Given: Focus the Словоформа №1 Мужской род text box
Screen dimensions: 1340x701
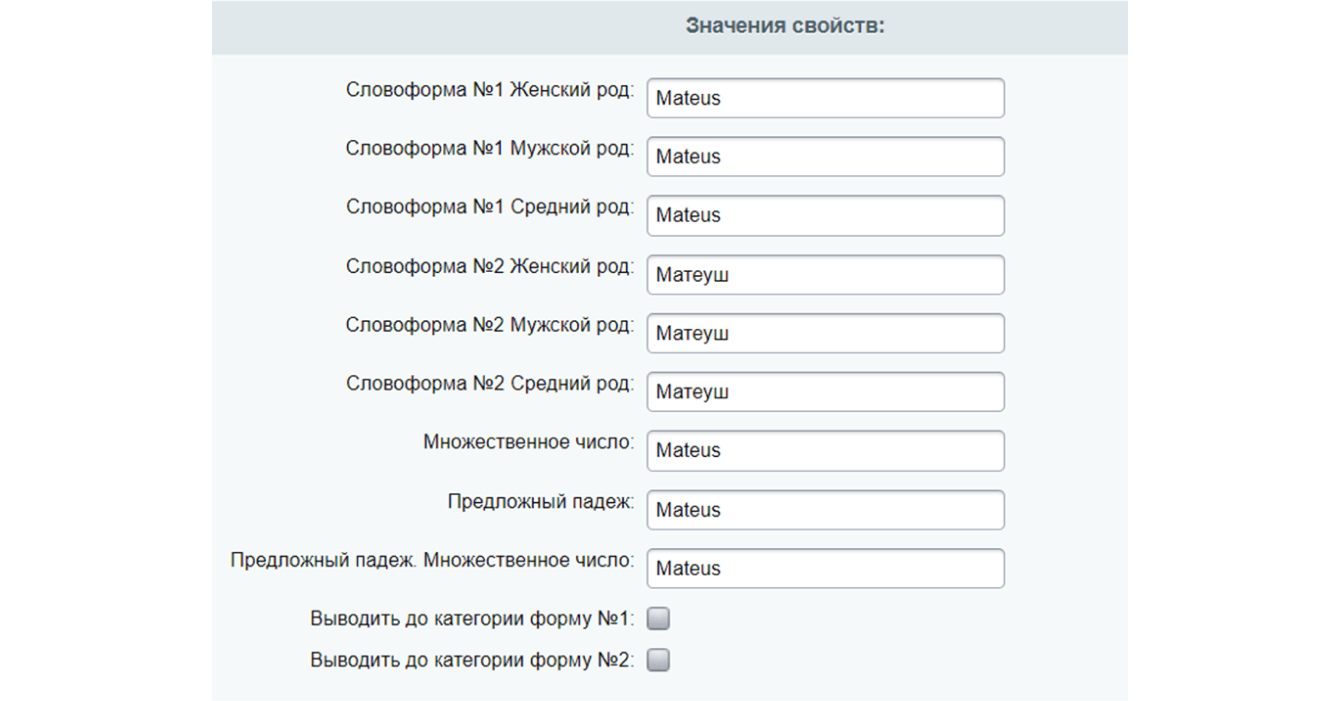Looking at the screenshot, I should 825,157.
